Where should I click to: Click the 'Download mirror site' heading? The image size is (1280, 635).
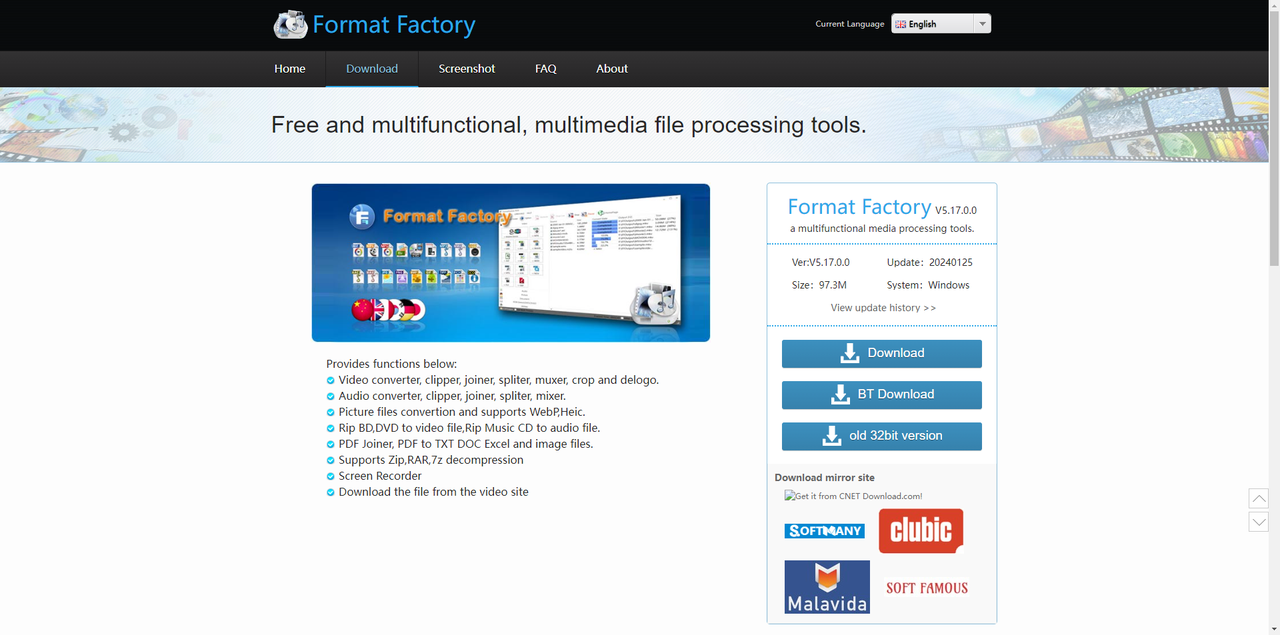[x=825, y=478]
